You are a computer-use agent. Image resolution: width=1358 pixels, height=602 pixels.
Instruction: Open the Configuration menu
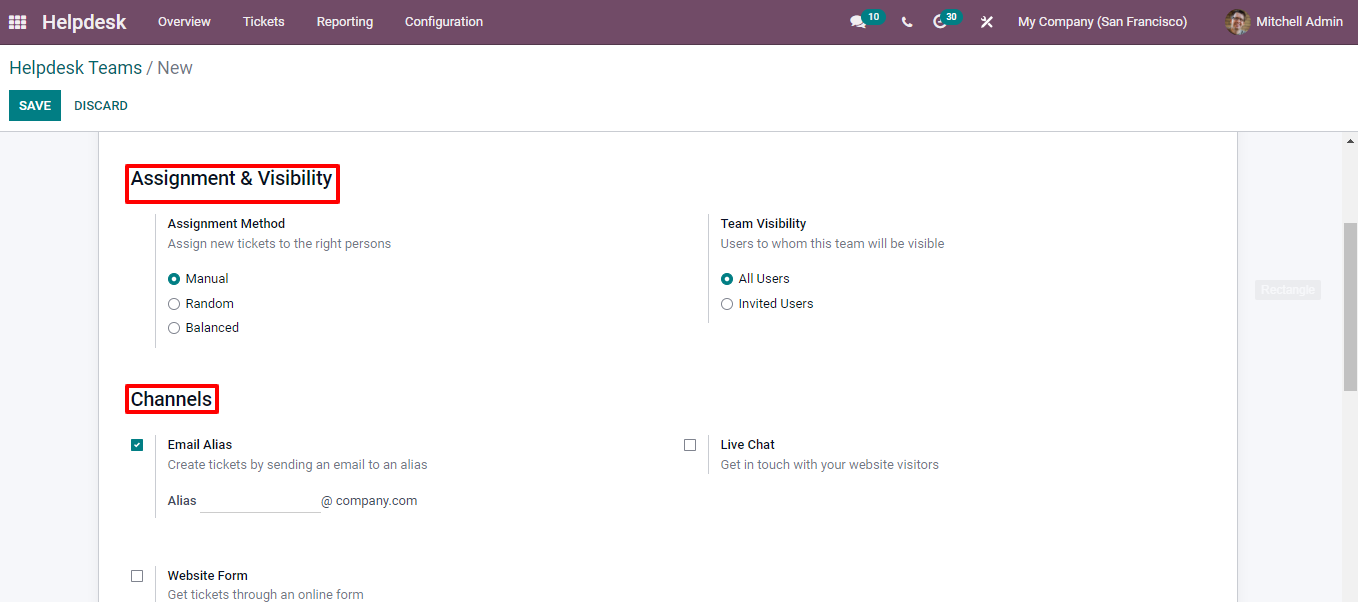[x=444, y=22]
